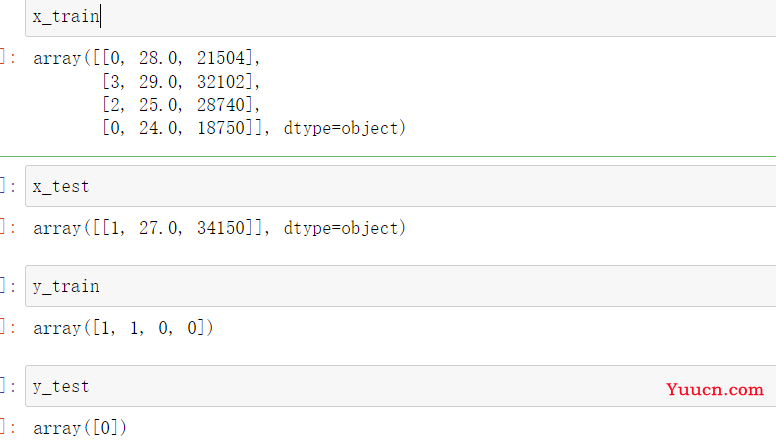This screenshot has height=444, width=776.
Task: Click the prompt beside y_train output
Action: tap(8, 328)
